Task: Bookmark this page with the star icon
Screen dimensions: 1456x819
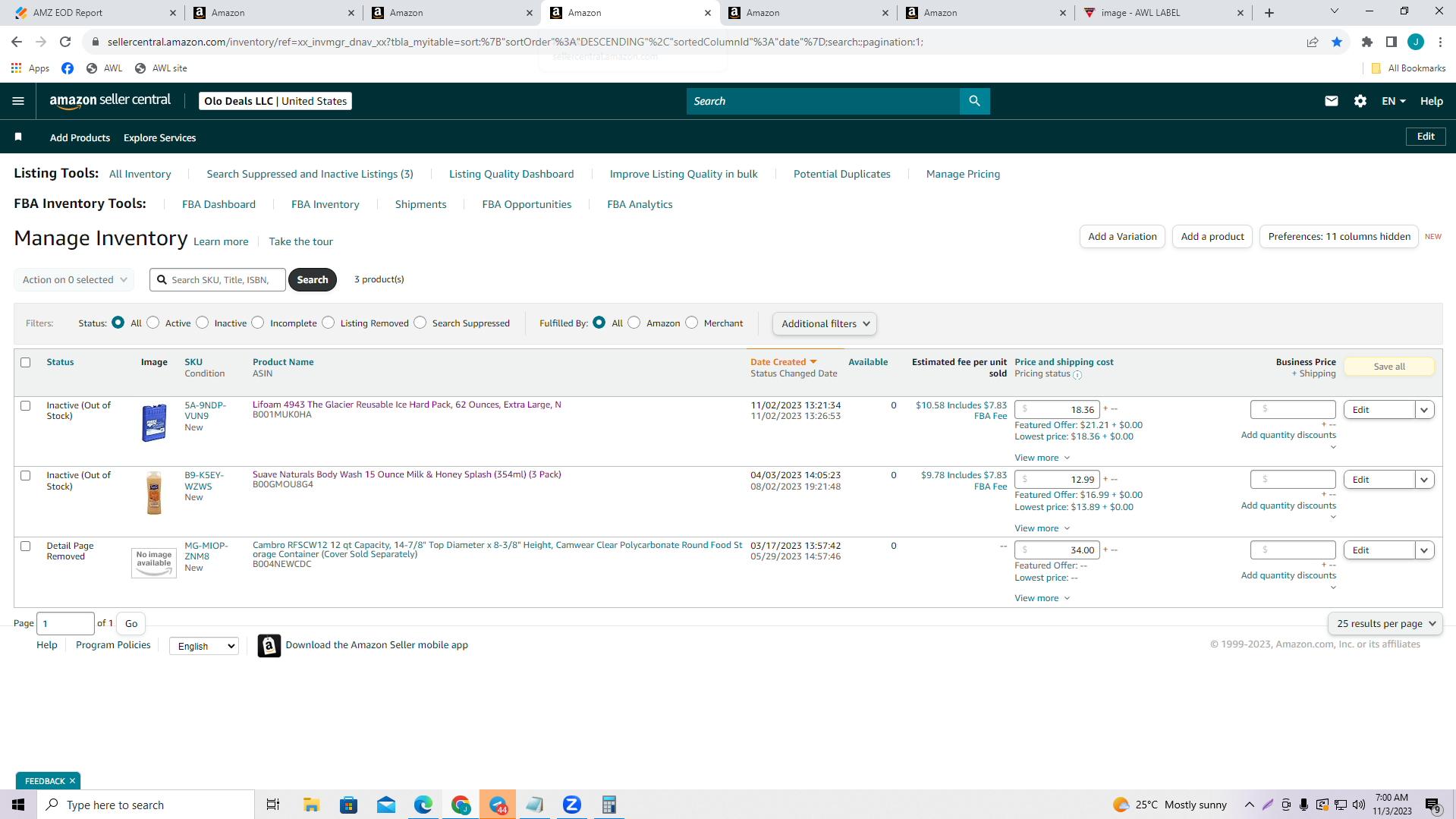Action: click(1337, 42)
